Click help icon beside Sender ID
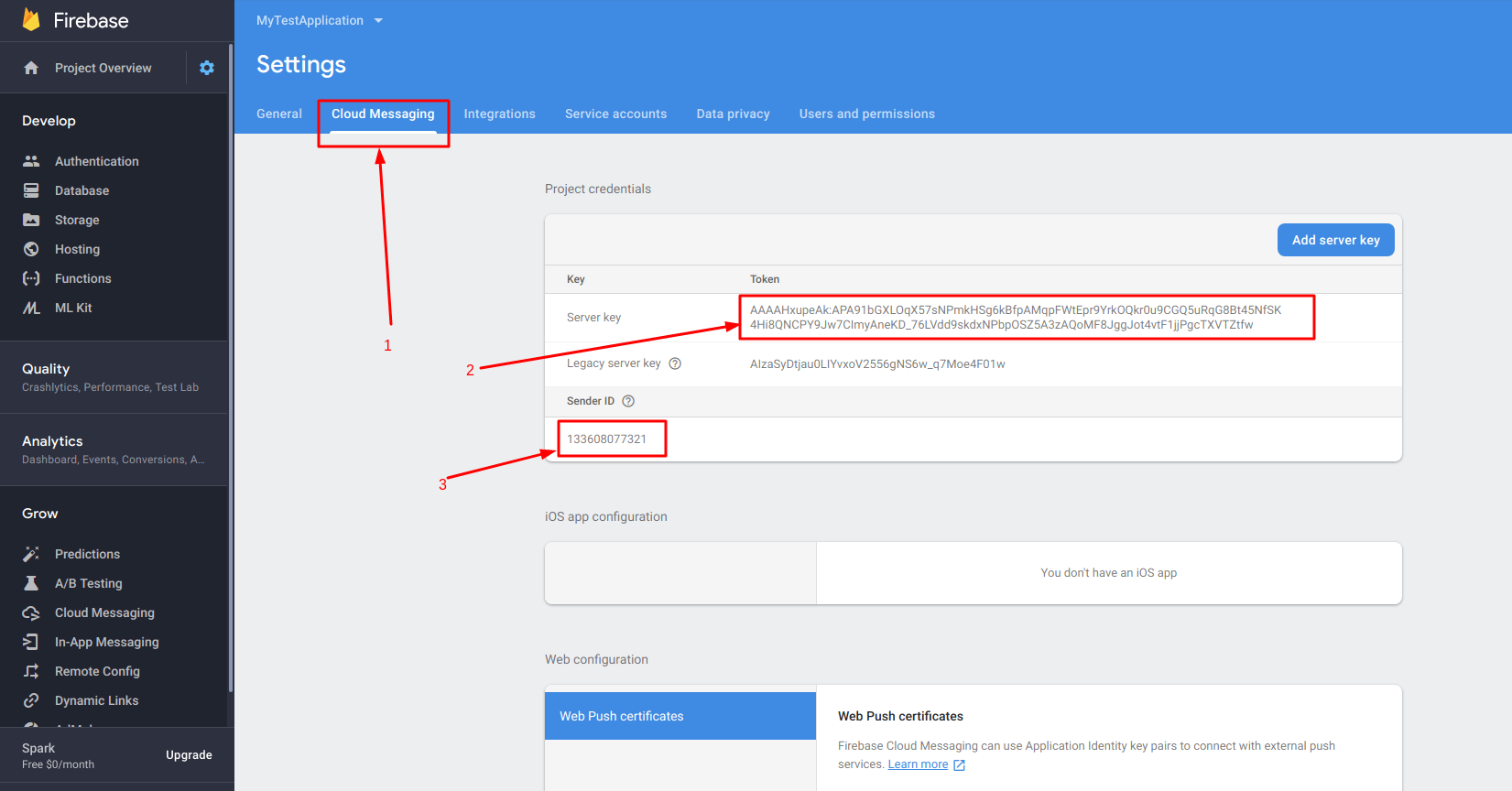Viewport: 1512px width, 791px height. click(x=628, y=401)
